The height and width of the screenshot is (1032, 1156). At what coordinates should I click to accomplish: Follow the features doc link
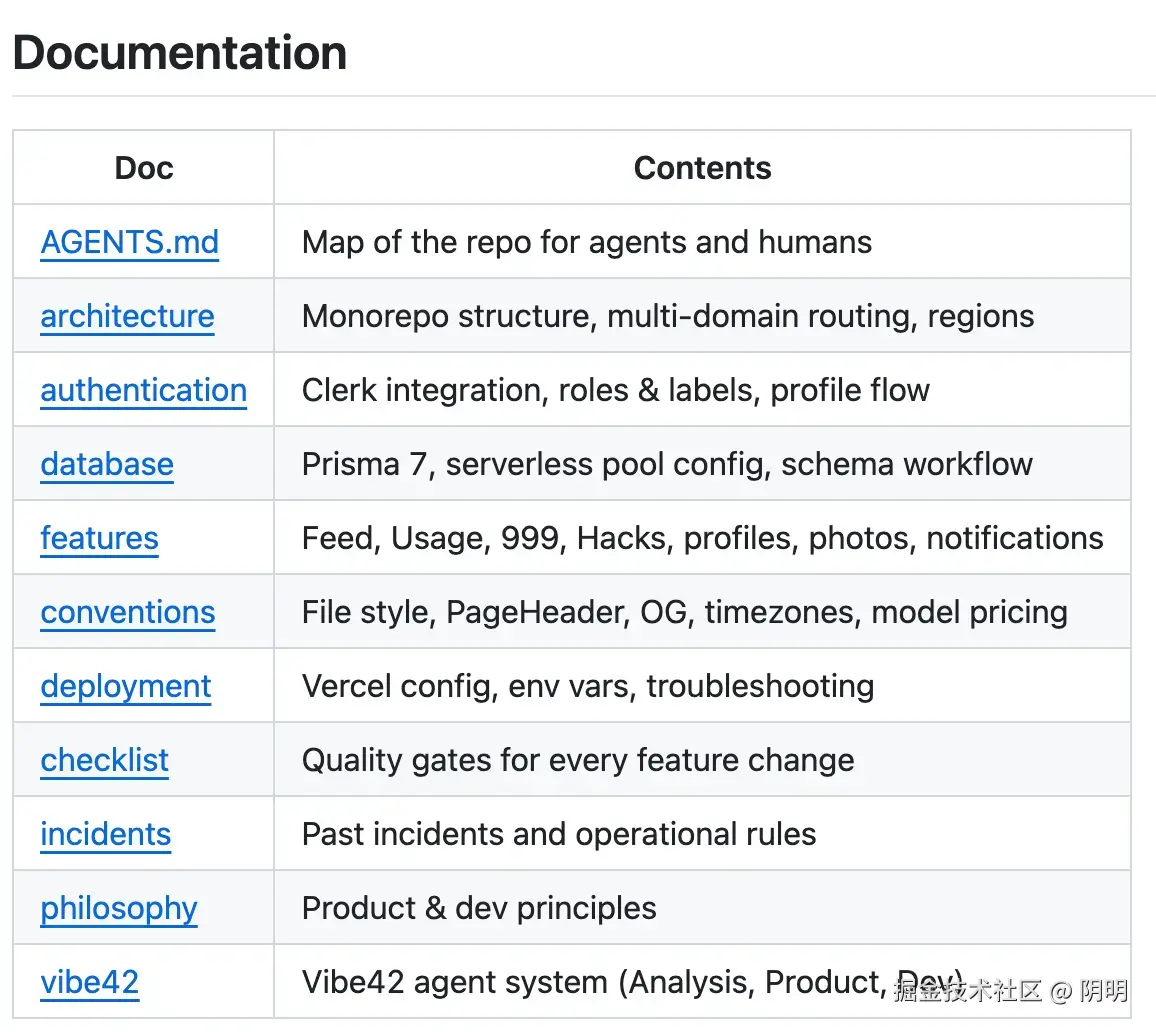(x=99, y=538)
